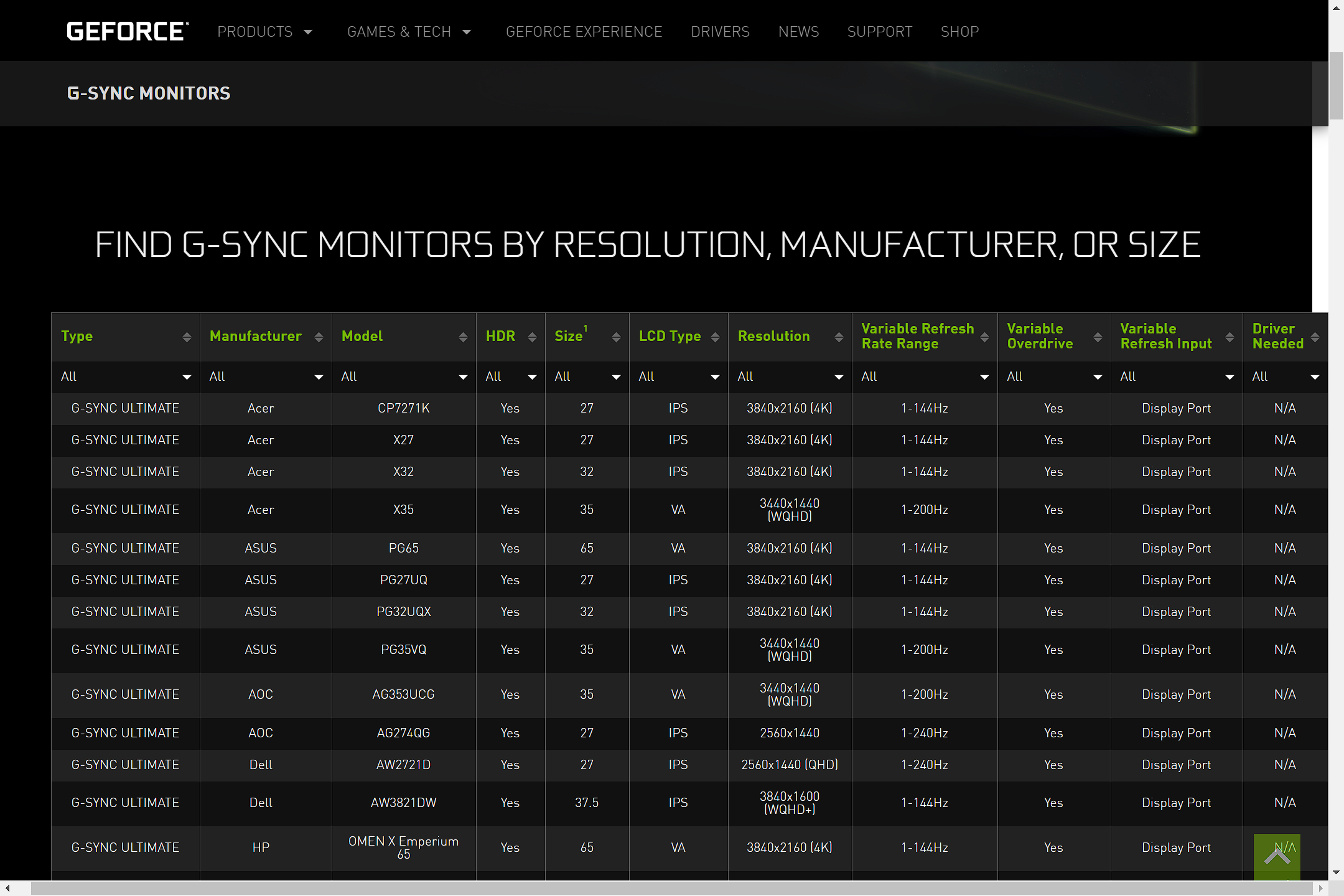Click the 3840x1600 (WQHD+) resolution cell
The height and width of the screenshot is (896, 1344).
point(790,803)
